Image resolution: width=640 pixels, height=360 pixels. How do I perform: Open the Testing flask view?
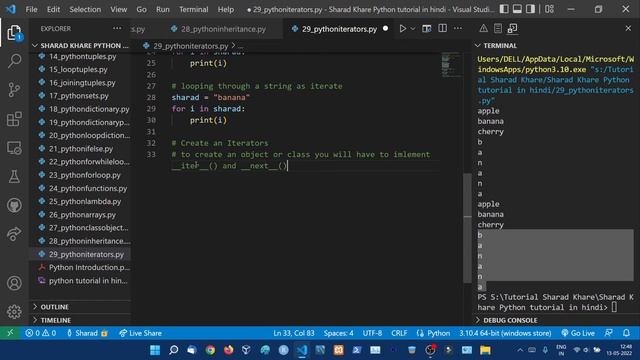click(14, 176)
